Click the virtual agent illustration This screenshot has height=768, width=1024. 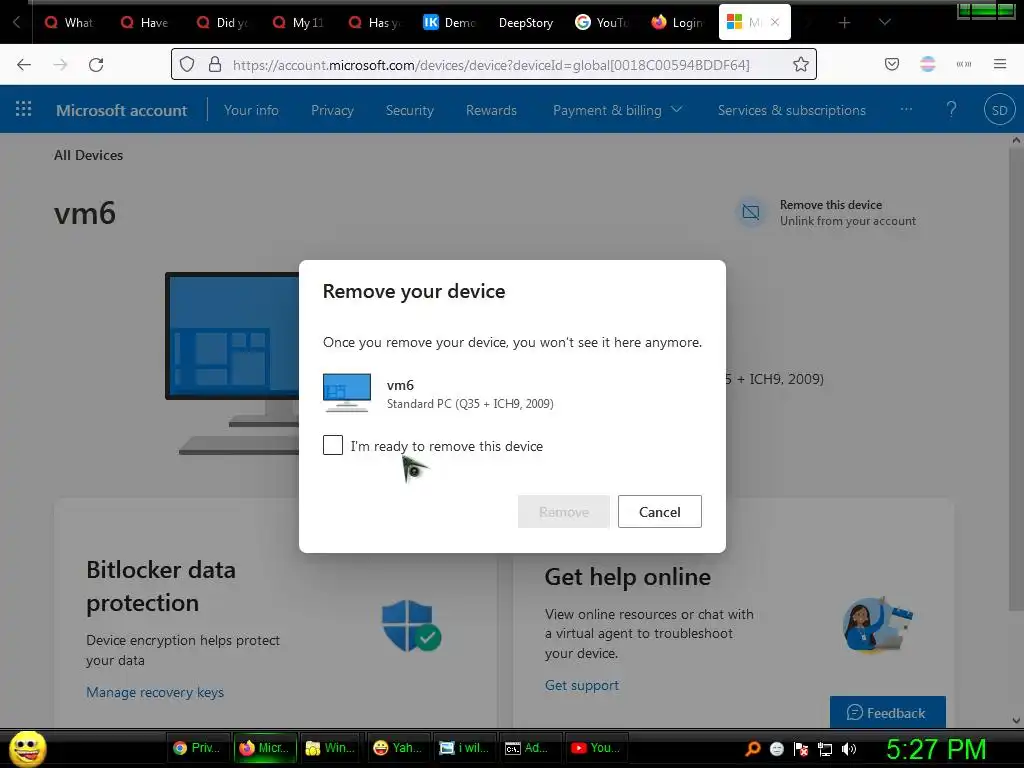pyautogui.click(x=877, y=624)
